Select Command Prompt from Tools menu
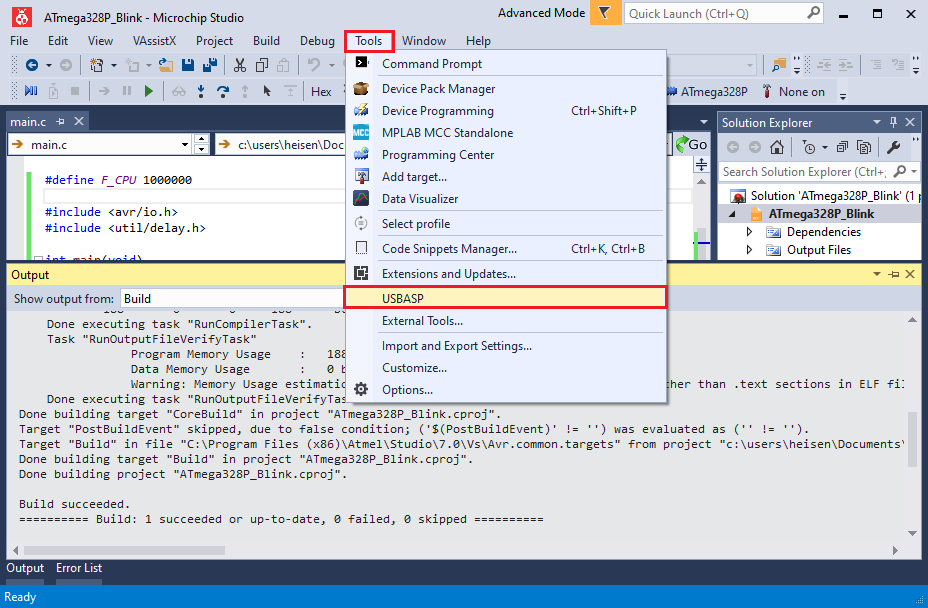The width and height of the screenshot is (928, 608). (506, 64)
